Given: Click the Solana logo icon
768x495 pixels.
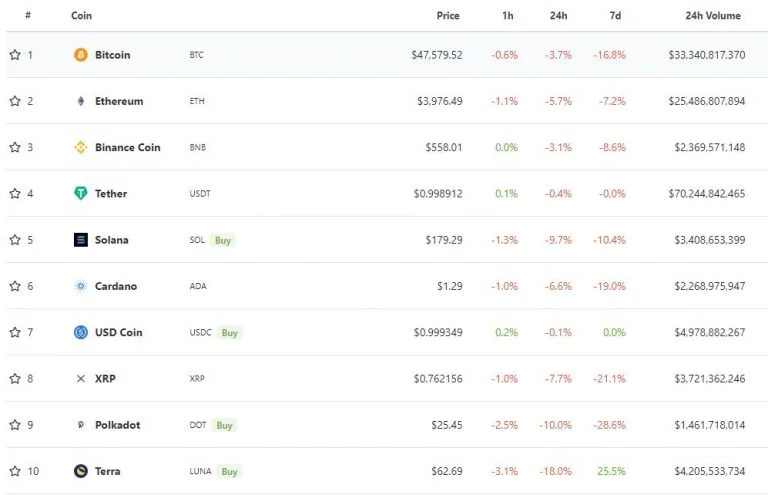Looking at the screenshot, I should pyautogui.click(x=81, y=240).
